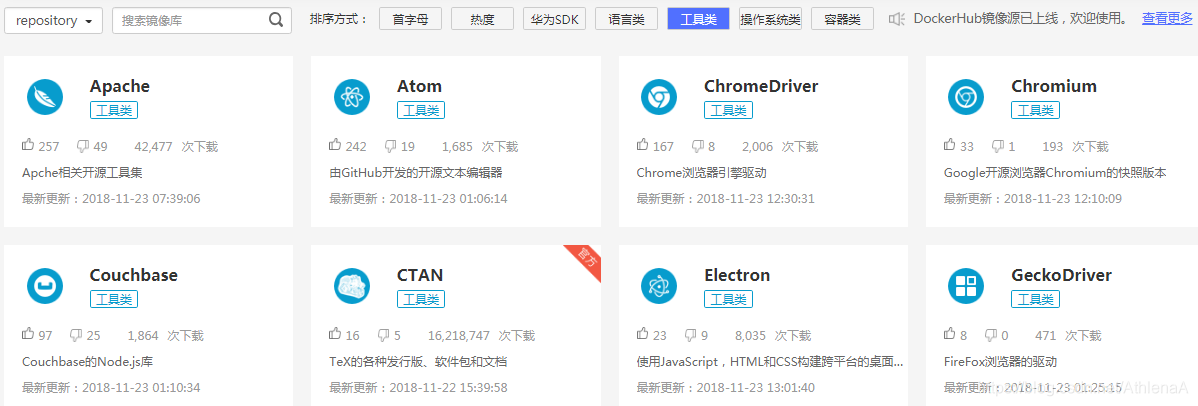
Task: Click the 官方 ribbon on CTAN card
Action: coord(587,258)
